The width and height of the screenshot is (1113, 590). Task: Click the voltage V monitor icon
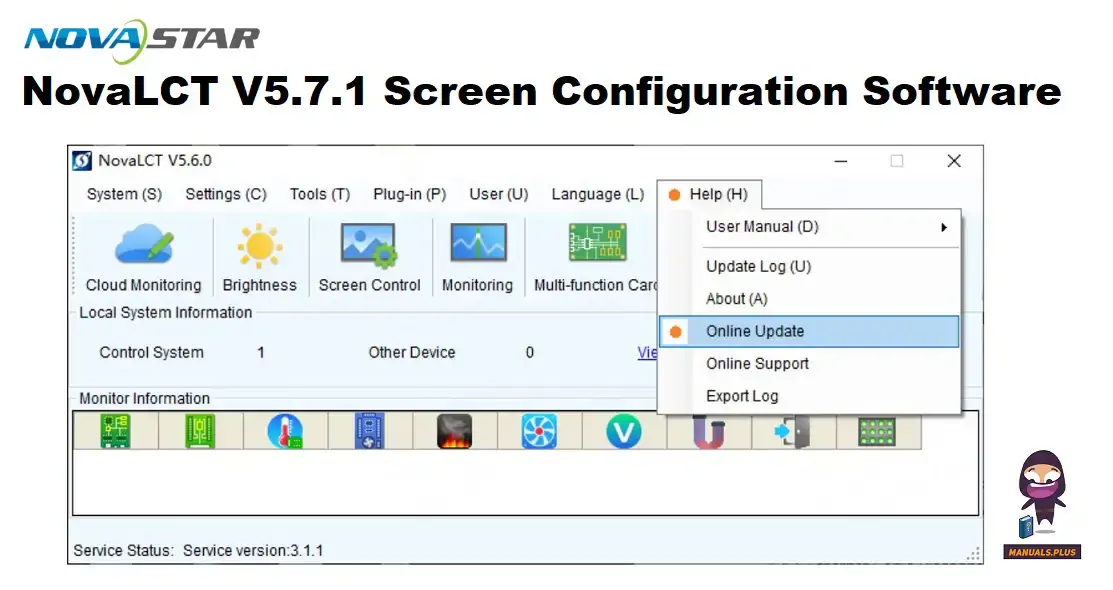(624, 431)
